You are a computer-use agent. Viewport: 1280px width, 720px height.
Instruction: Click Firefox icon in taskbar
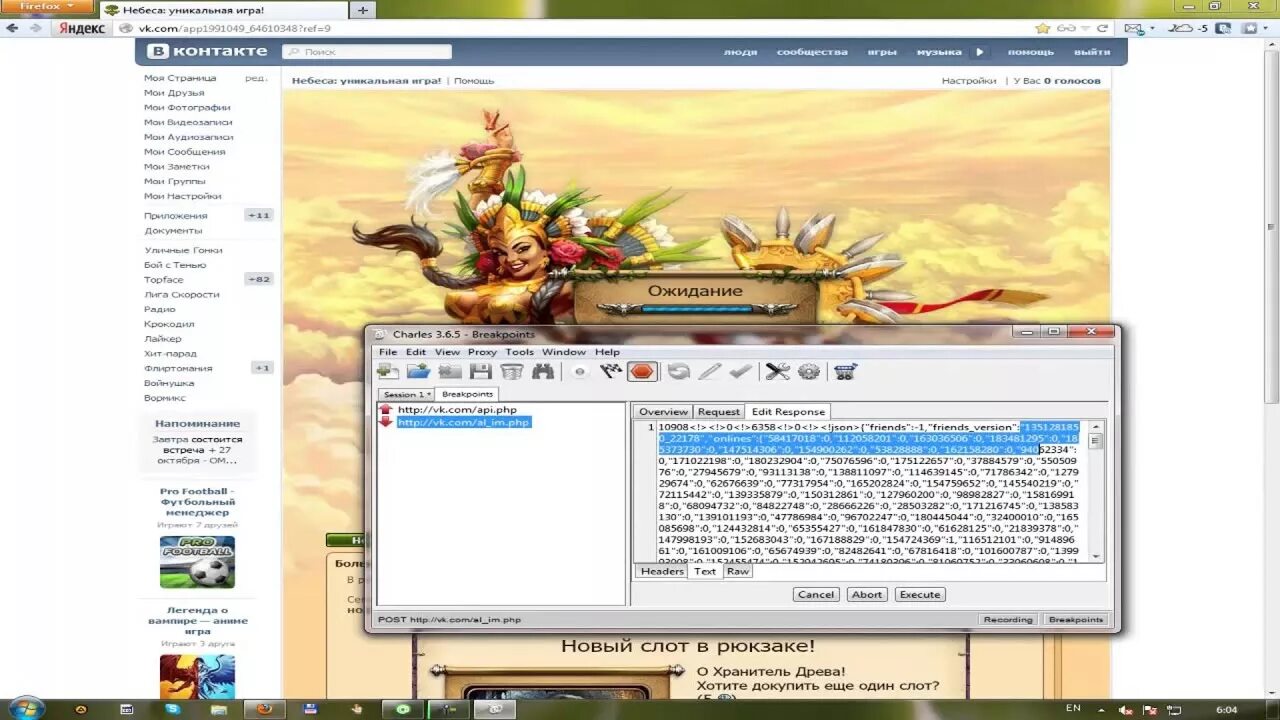pyautogui.click(x=265, y=709)
